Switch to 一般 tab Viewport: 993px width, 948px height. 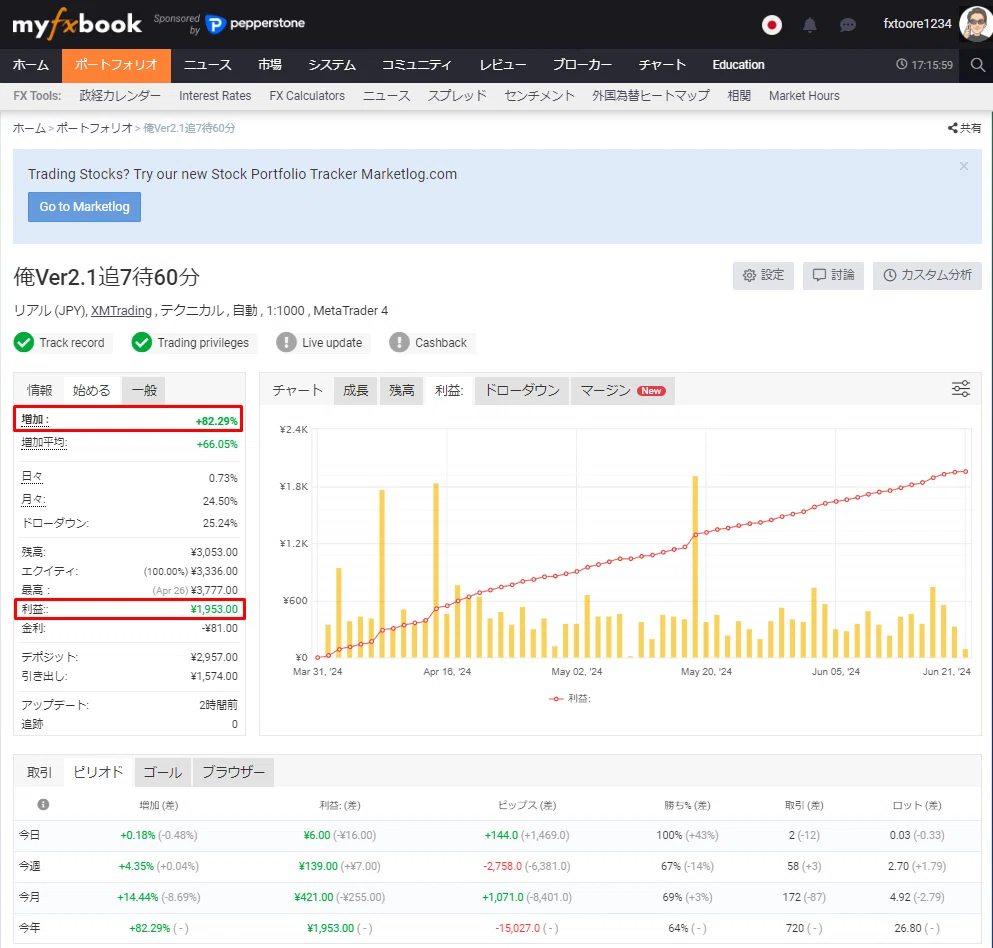tap(144, 390)
